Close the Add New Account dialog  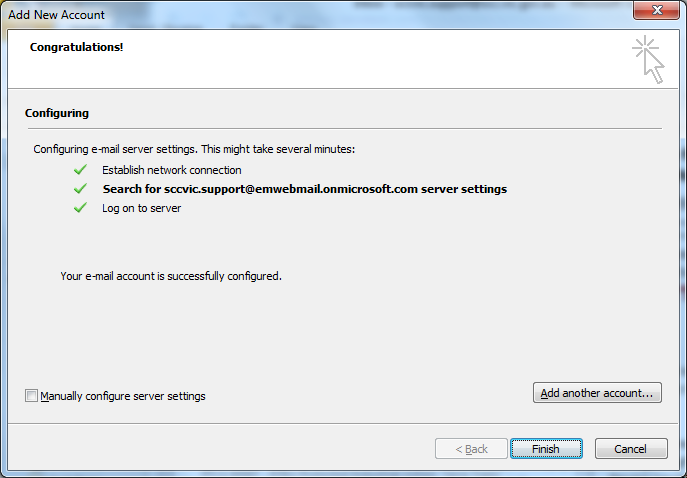click(657, 12)
